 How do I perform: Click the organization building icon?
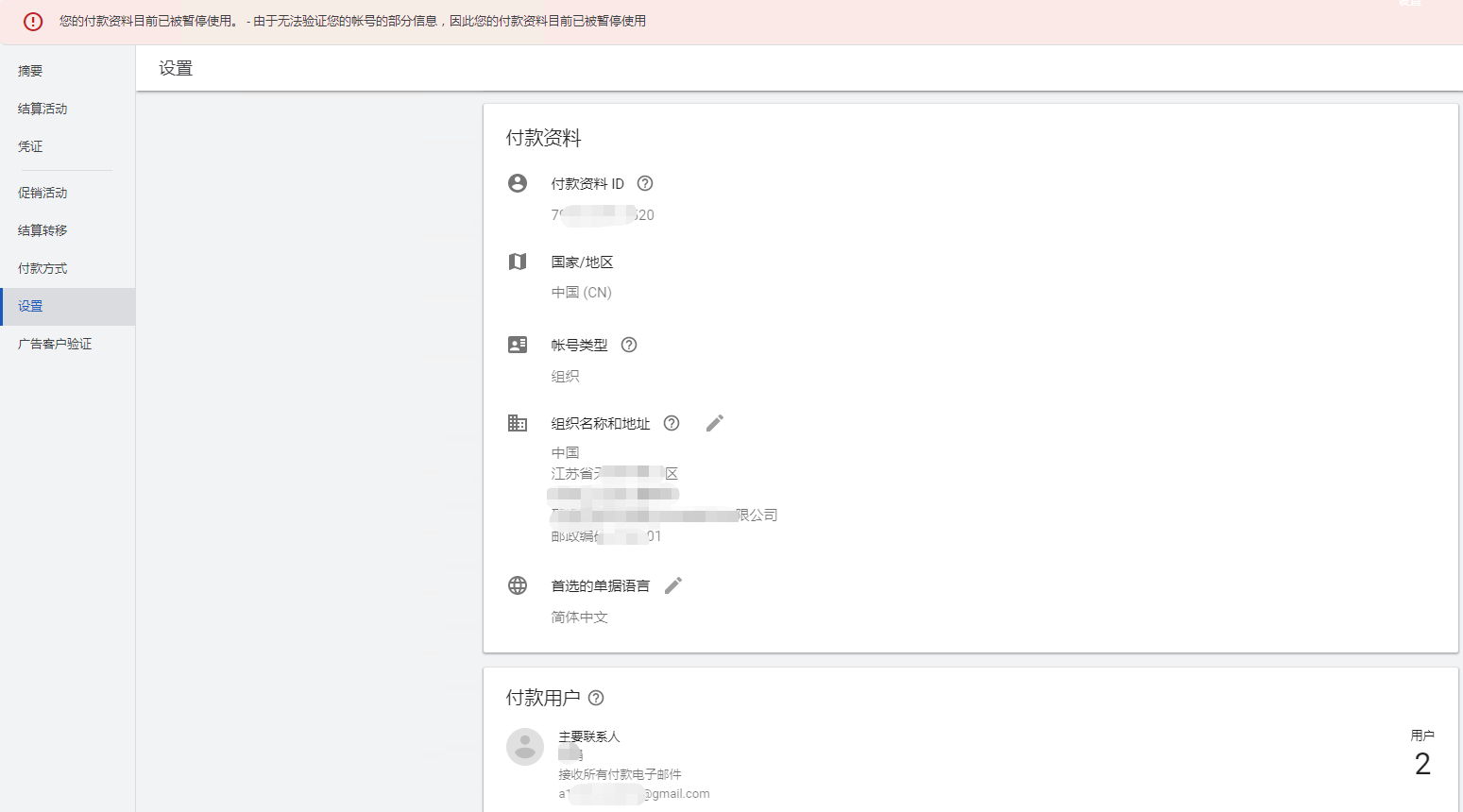pyautogui.click(x=518, y=423)
